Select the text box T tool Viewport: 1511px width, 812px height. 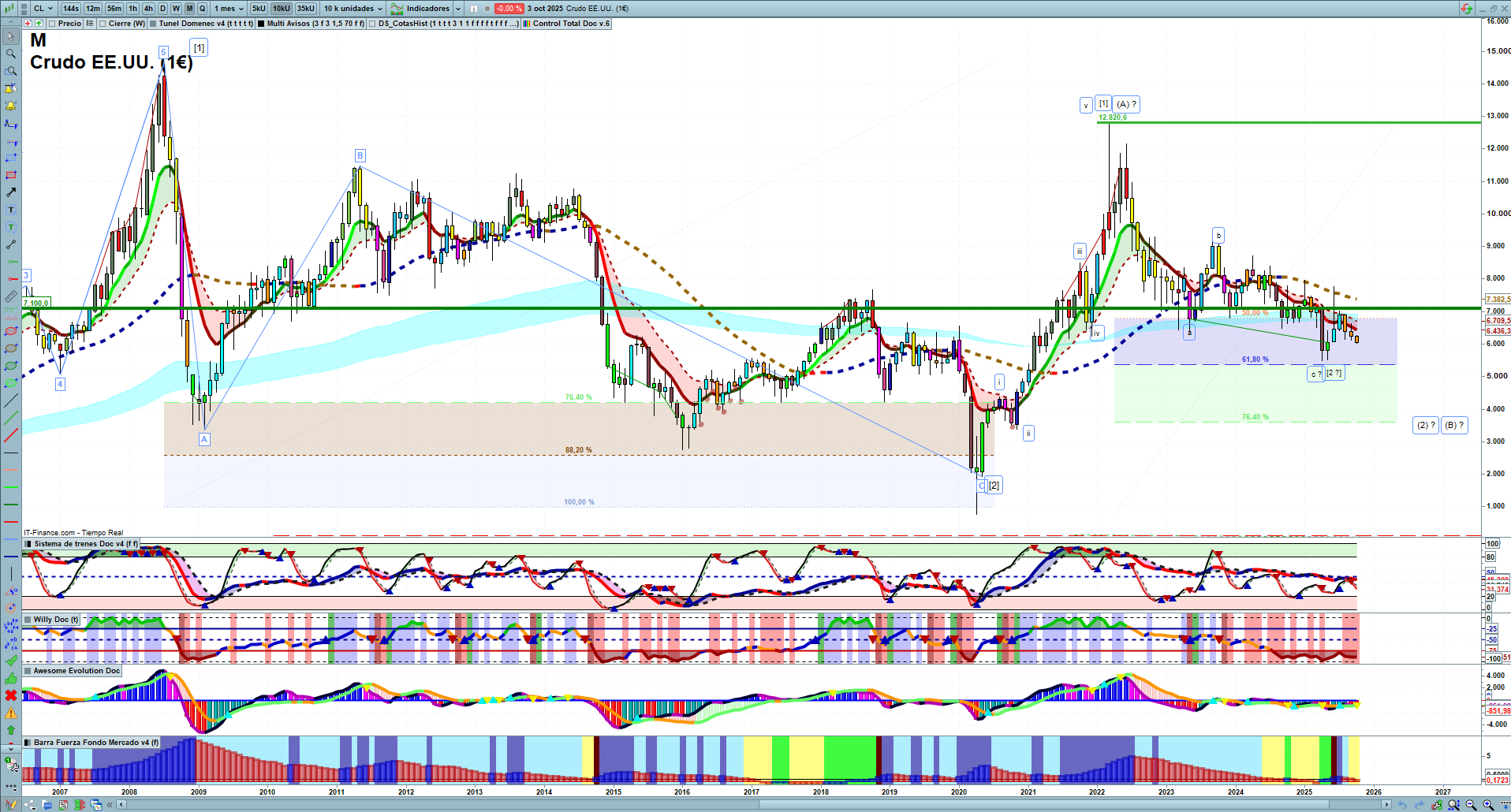[11, 210]
